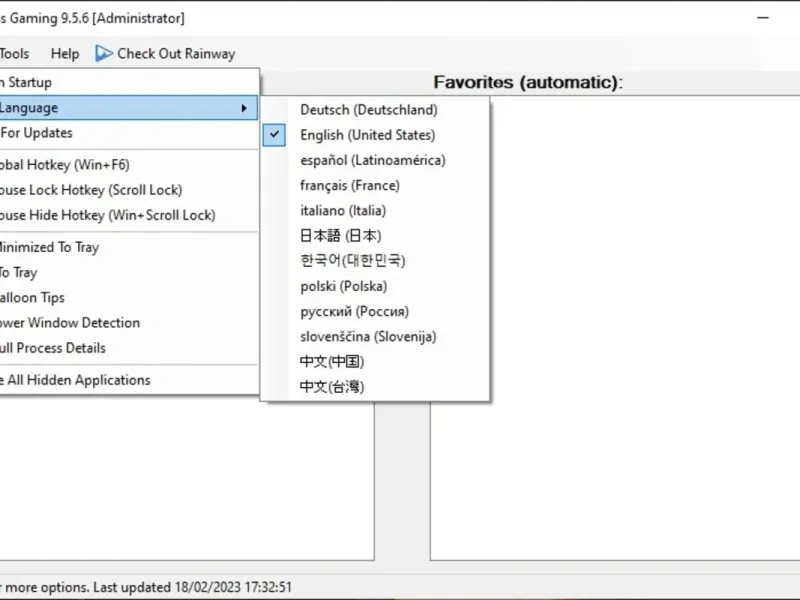Select English (United States) language
Image resolution: width=800 pixels, height=600 pixels.
click(376, 135)
